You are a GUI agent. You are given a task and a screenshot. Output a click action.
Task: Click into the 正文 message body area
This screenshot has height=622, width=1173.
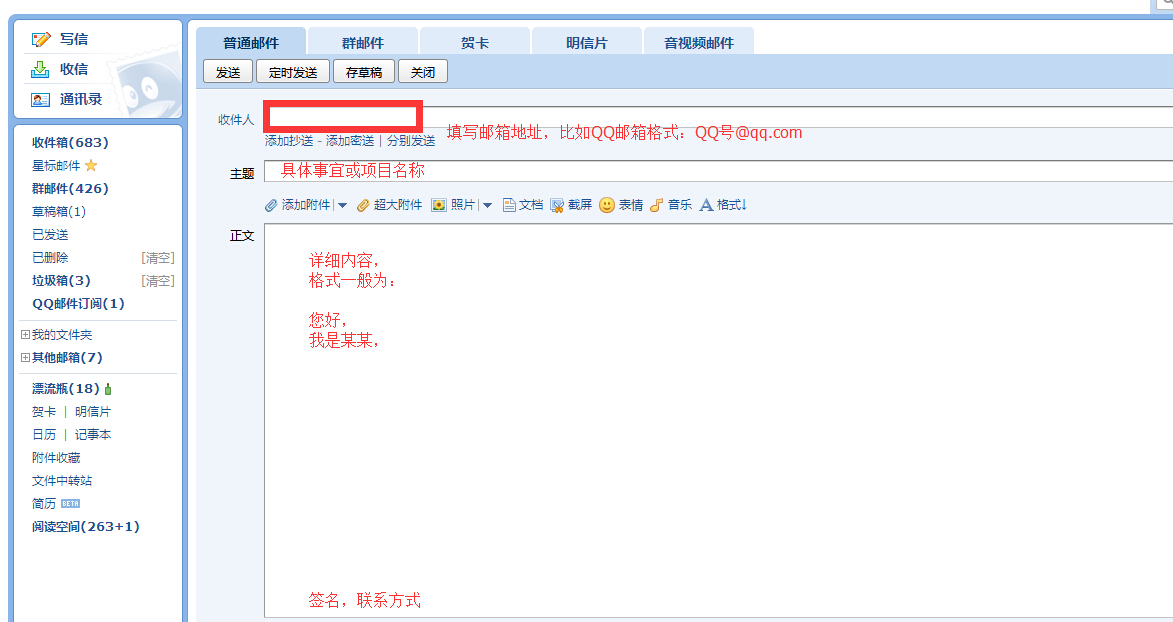pos(718,421)
